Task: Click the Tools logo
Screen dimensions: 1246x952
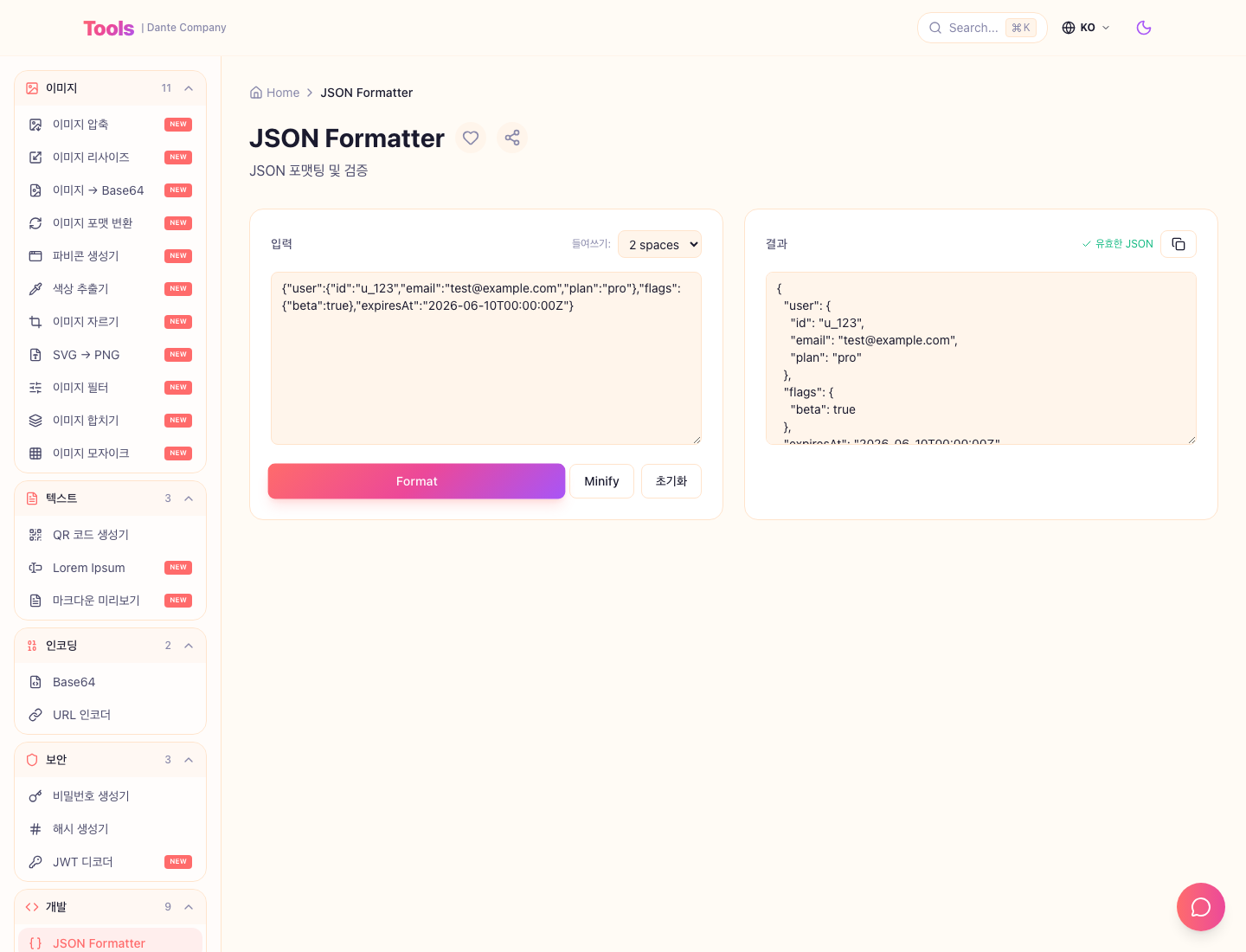Action: 109,29
